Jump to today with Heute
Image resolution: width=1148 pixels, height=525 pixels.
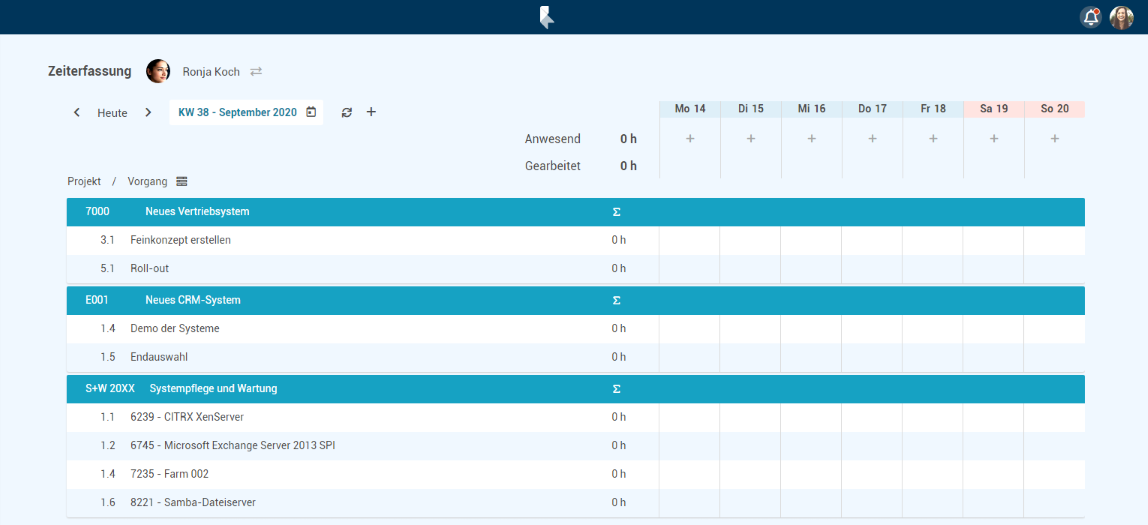pyautogui.click(x=112, y=113)
